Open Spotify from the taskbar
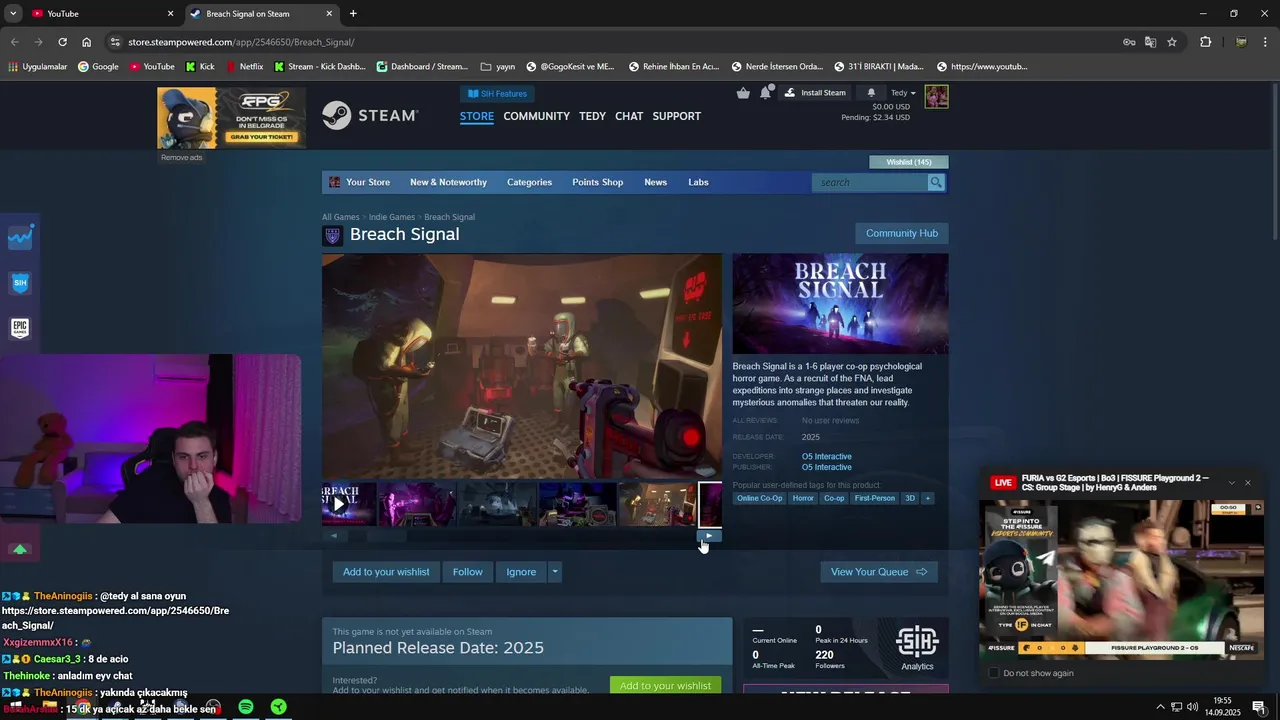 tap(246, 707)
